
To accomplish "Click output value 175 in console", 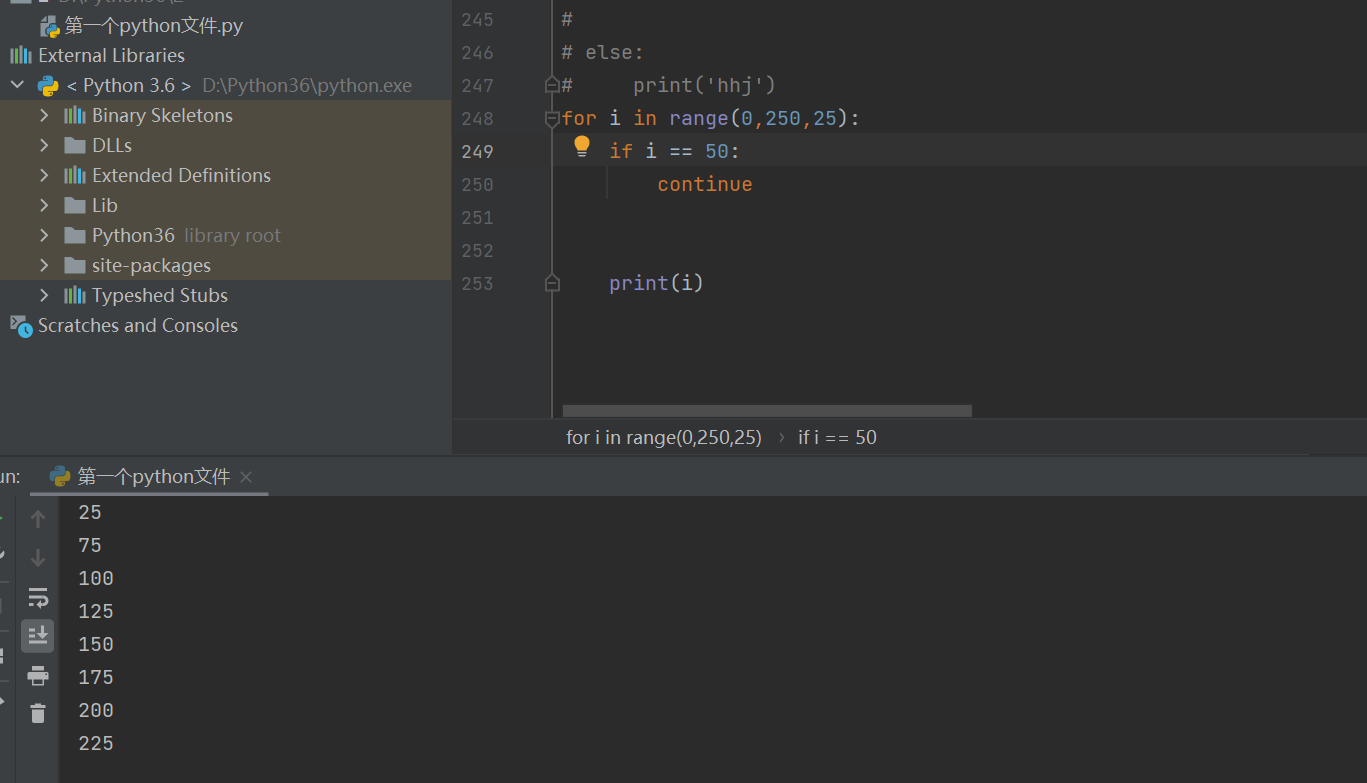I will pyautogui.click(x=96, y=677).
